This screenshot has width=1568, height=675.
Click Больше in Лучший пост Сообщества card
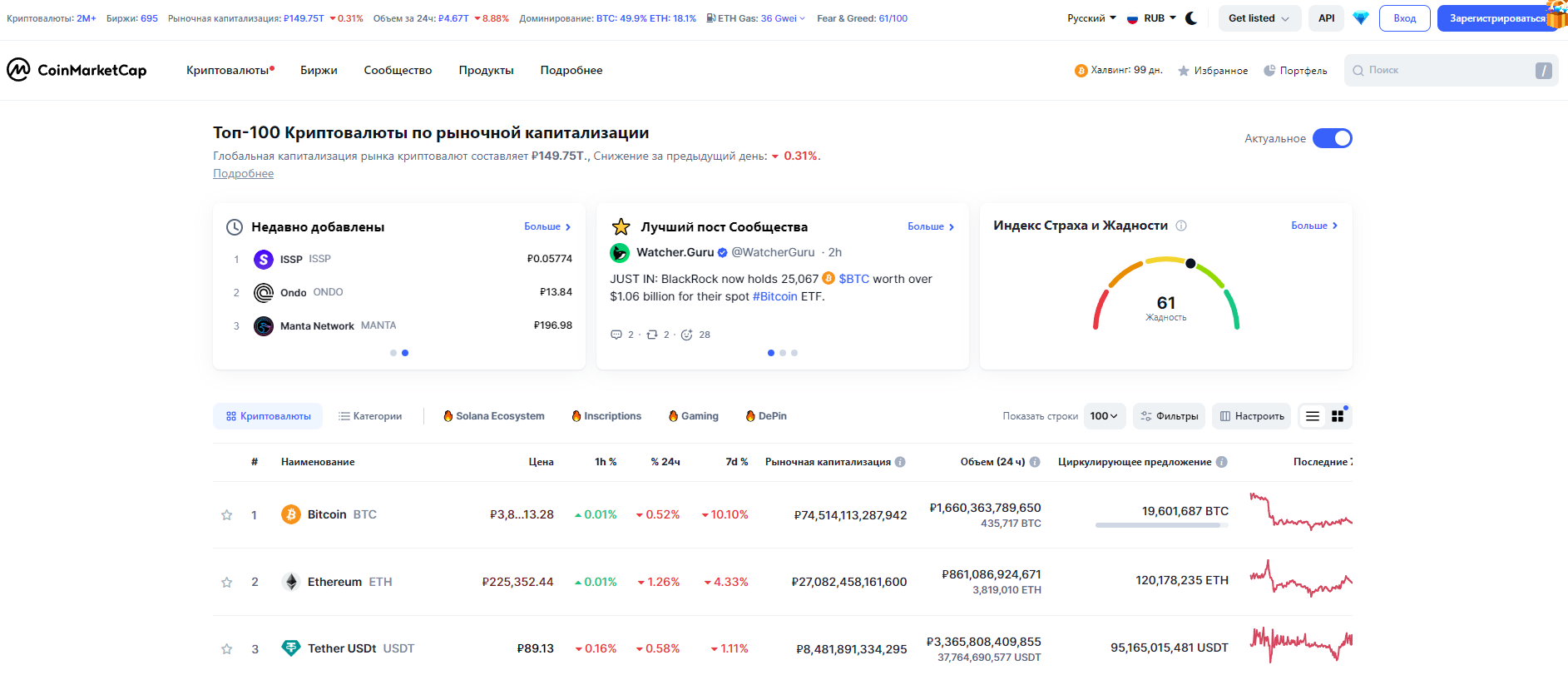point(931,226)
